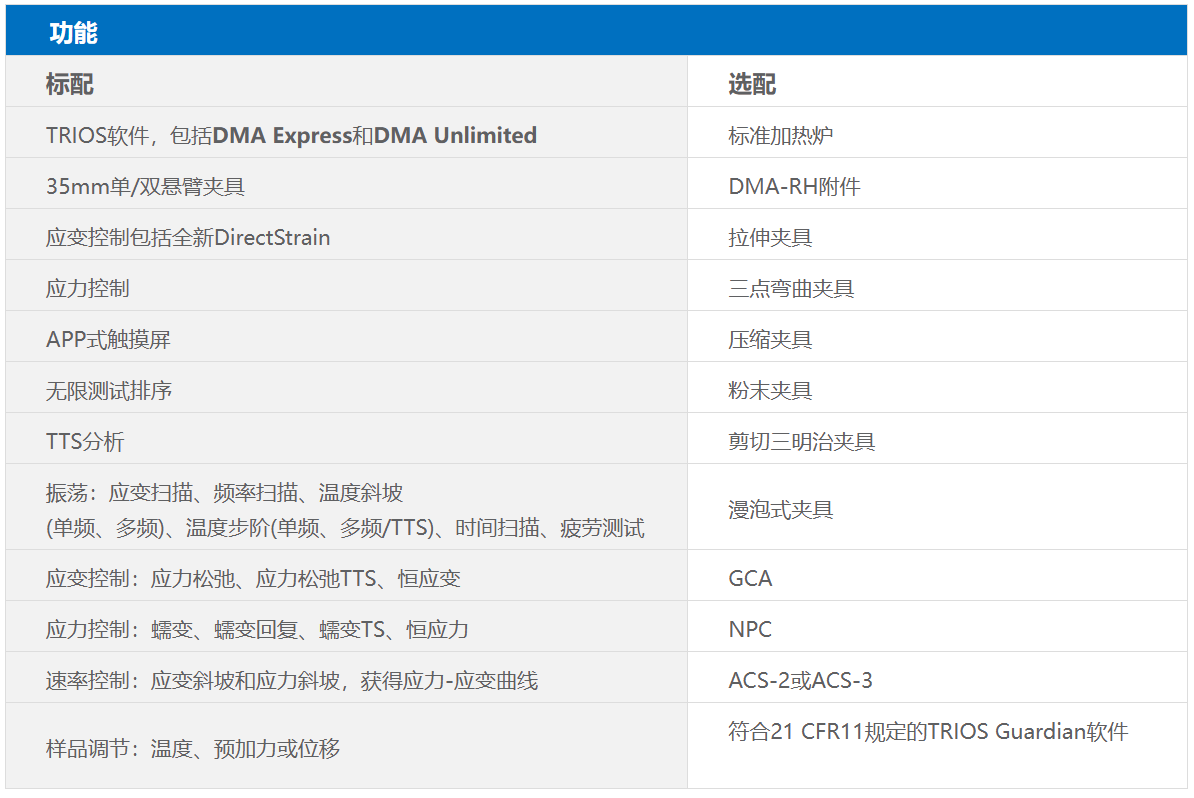Image resolution: width=1194 pixels, height=798 pixels.
Task: Click the TRIOS软件 DMA Express row
Action: 291,135
